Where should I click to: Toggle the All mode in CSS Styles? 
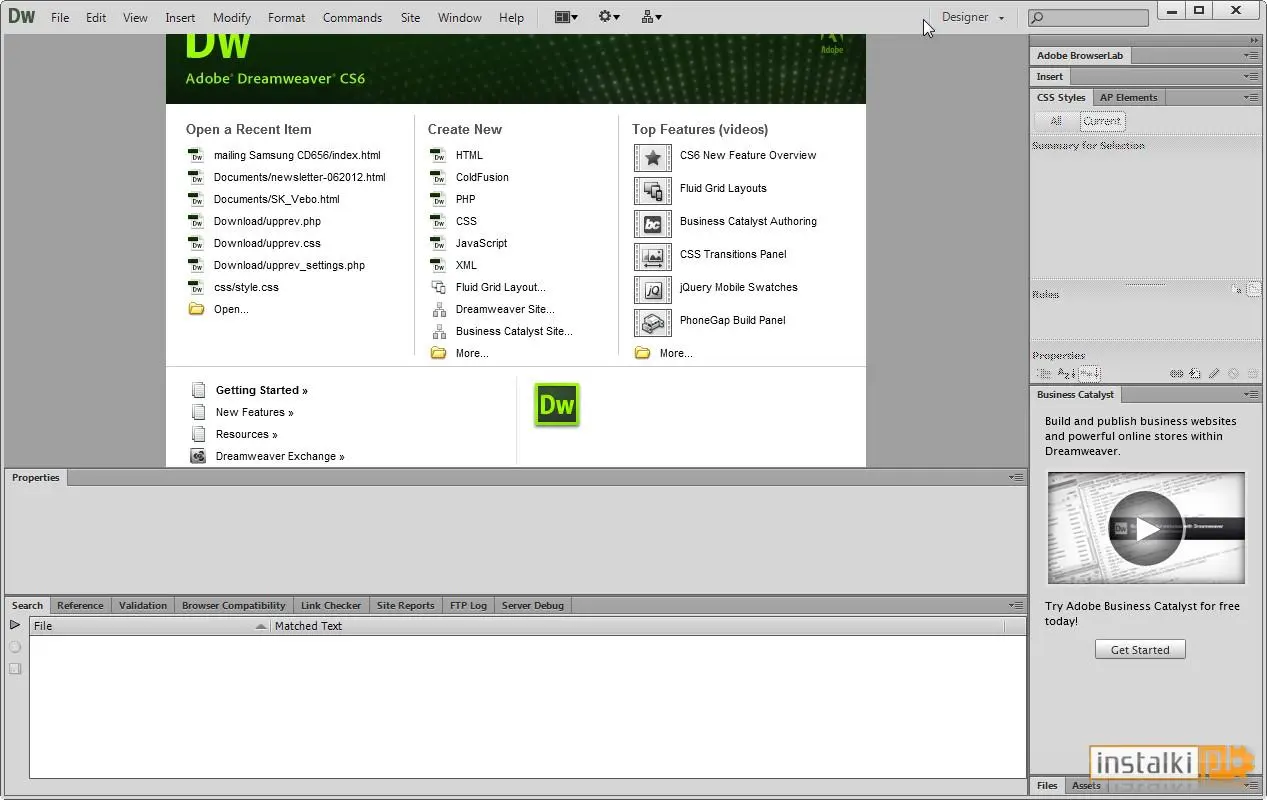tap(1055, 121)
